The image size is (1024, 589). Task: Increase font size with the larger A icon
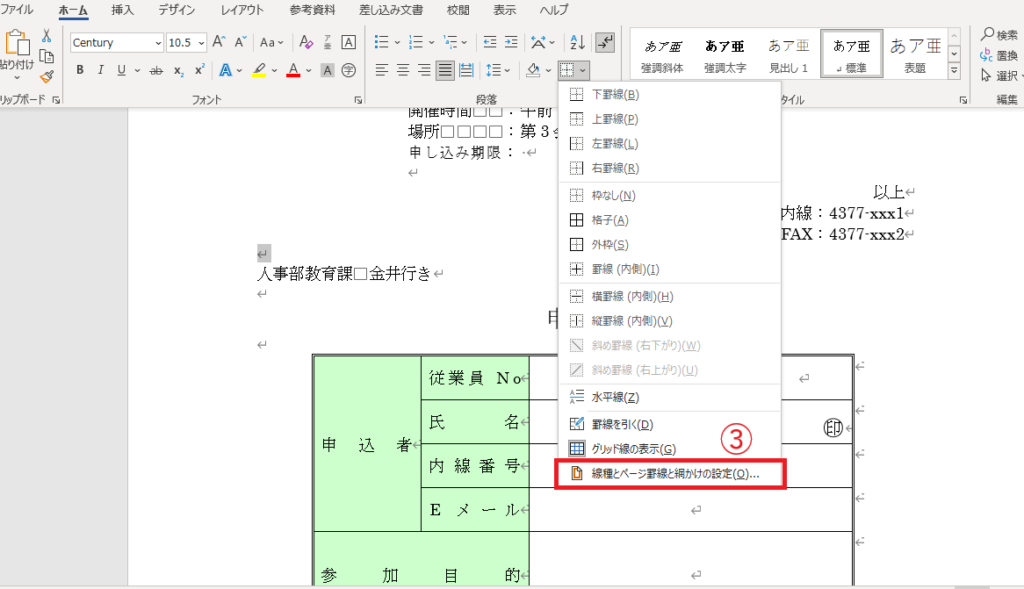pos(219,42)
